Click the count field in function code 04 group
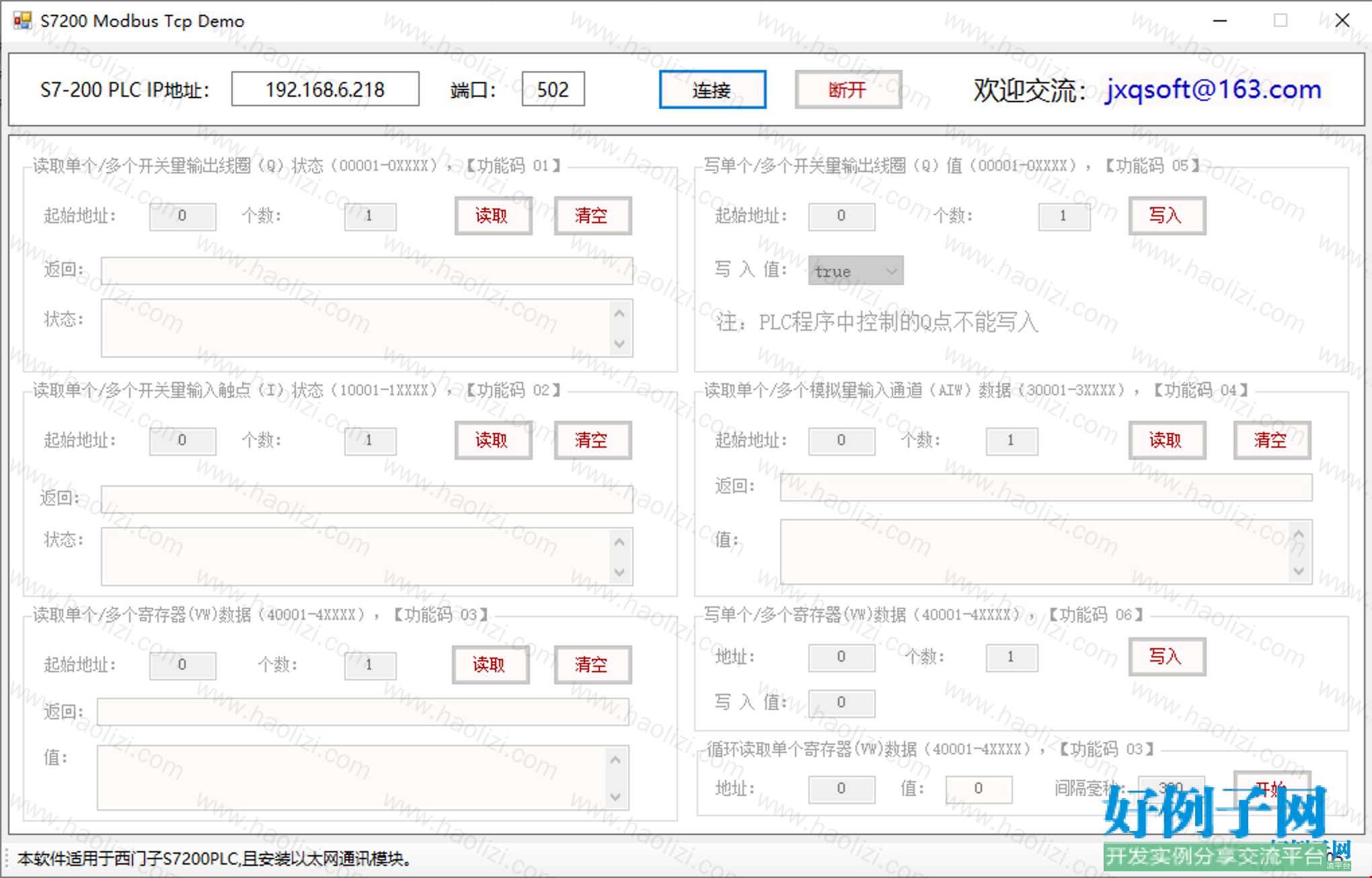This screenshot has width=1372, height=878. (1012, 441)
